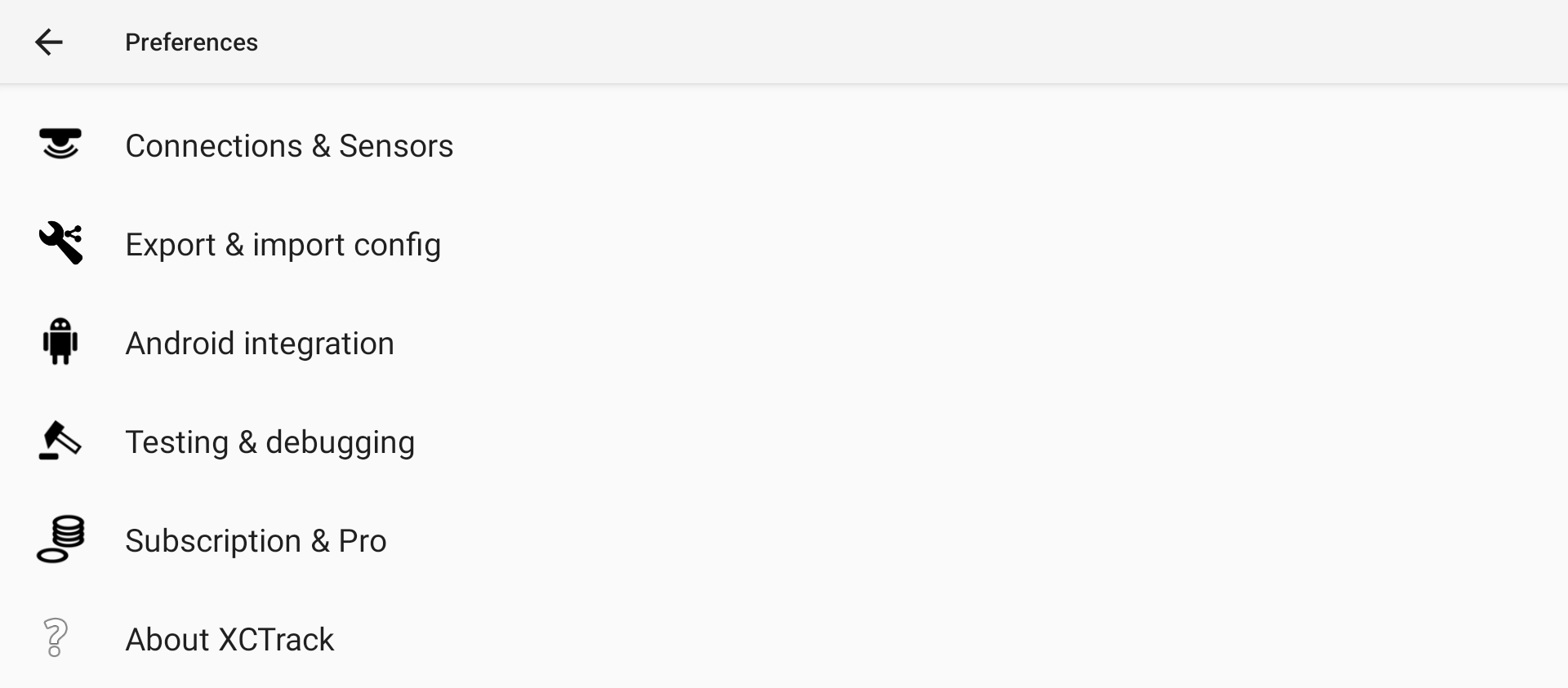The height and width of the screenshot is (688, 1568).
Task: Select the word Sensors in first entry
Action: (396, 146)
